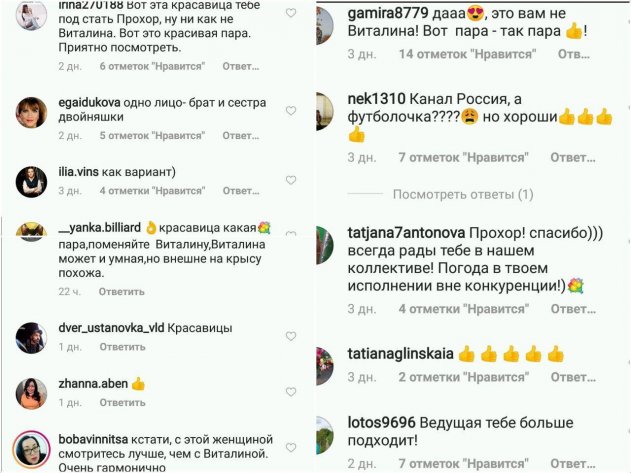Open zhanna.aben's profile avatar

[x=31, y=393]
